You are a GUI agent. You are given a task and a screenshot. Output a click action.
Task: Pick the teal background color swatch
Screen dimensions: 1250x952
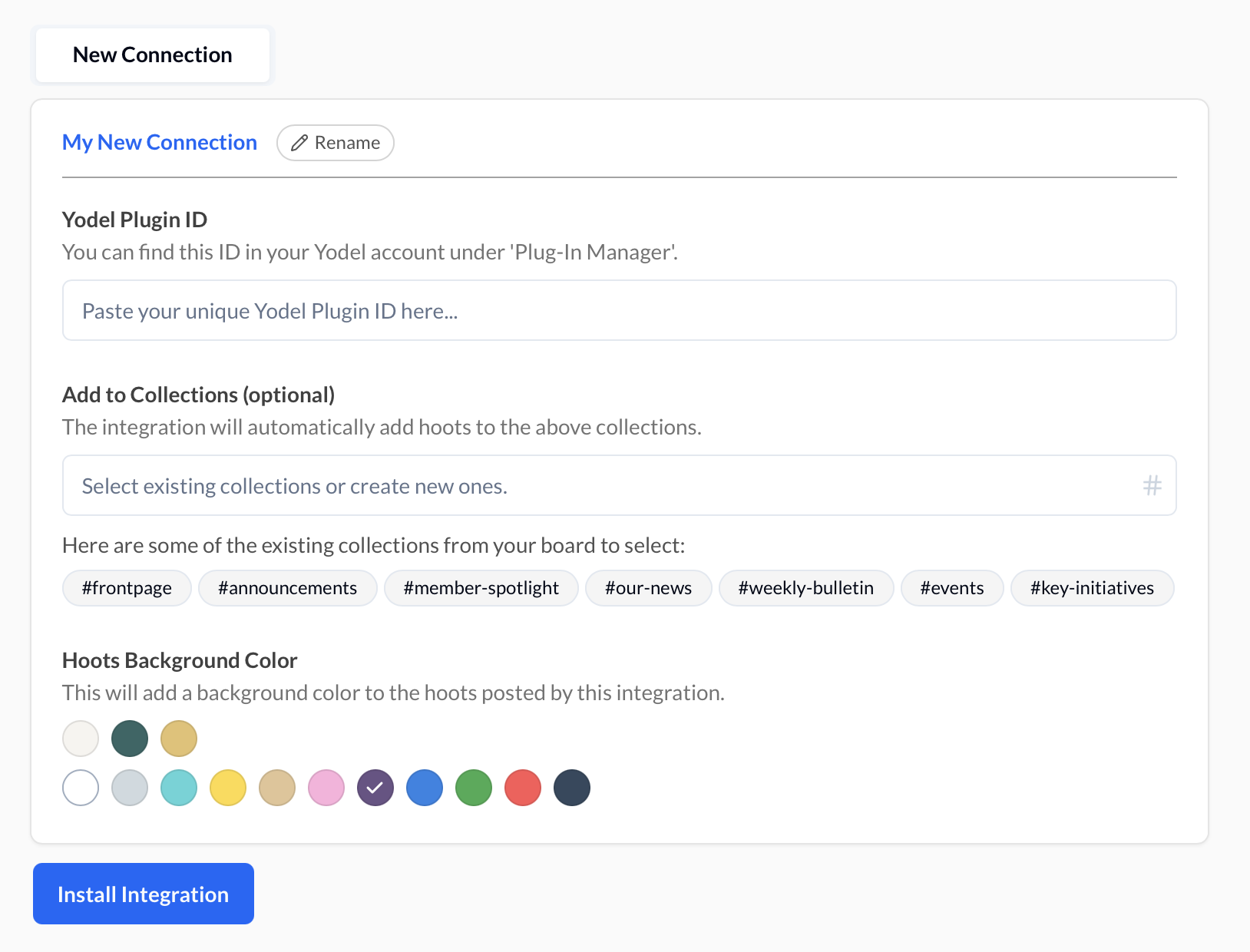coord(179,788)
